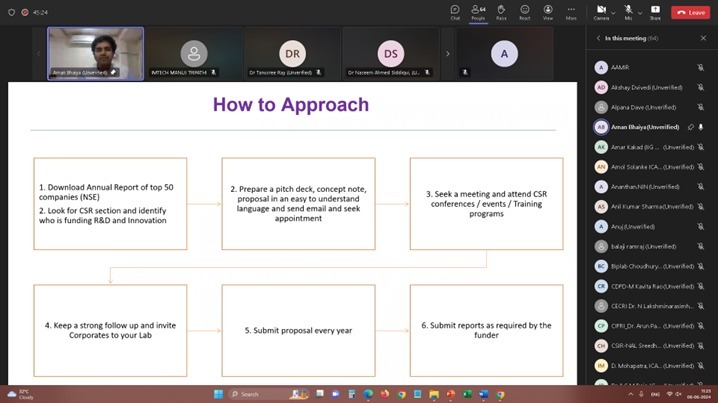Toggle the People participants panel

tap(478, 11)
